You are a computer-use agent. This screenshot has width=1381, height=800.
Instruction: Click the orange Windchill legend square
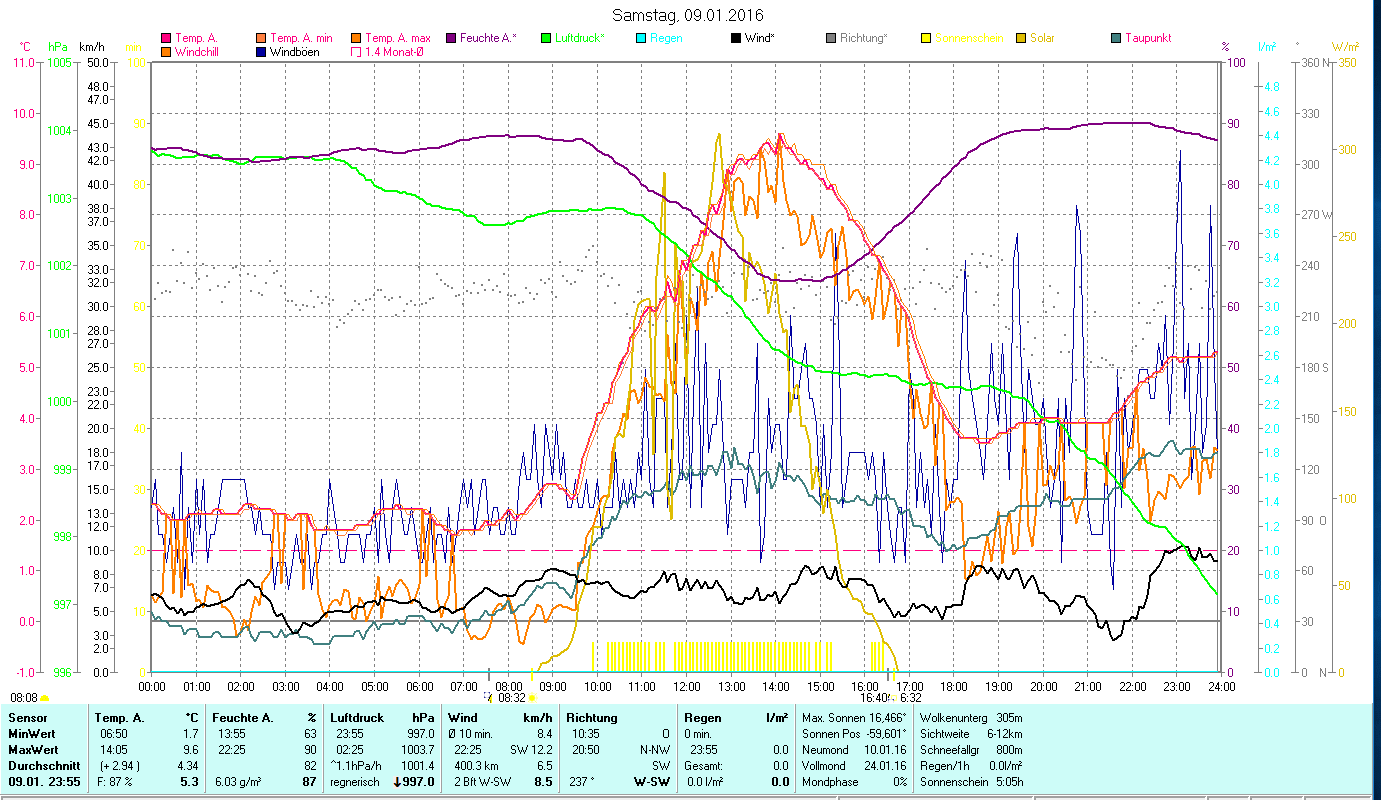(x=166, y=52)
